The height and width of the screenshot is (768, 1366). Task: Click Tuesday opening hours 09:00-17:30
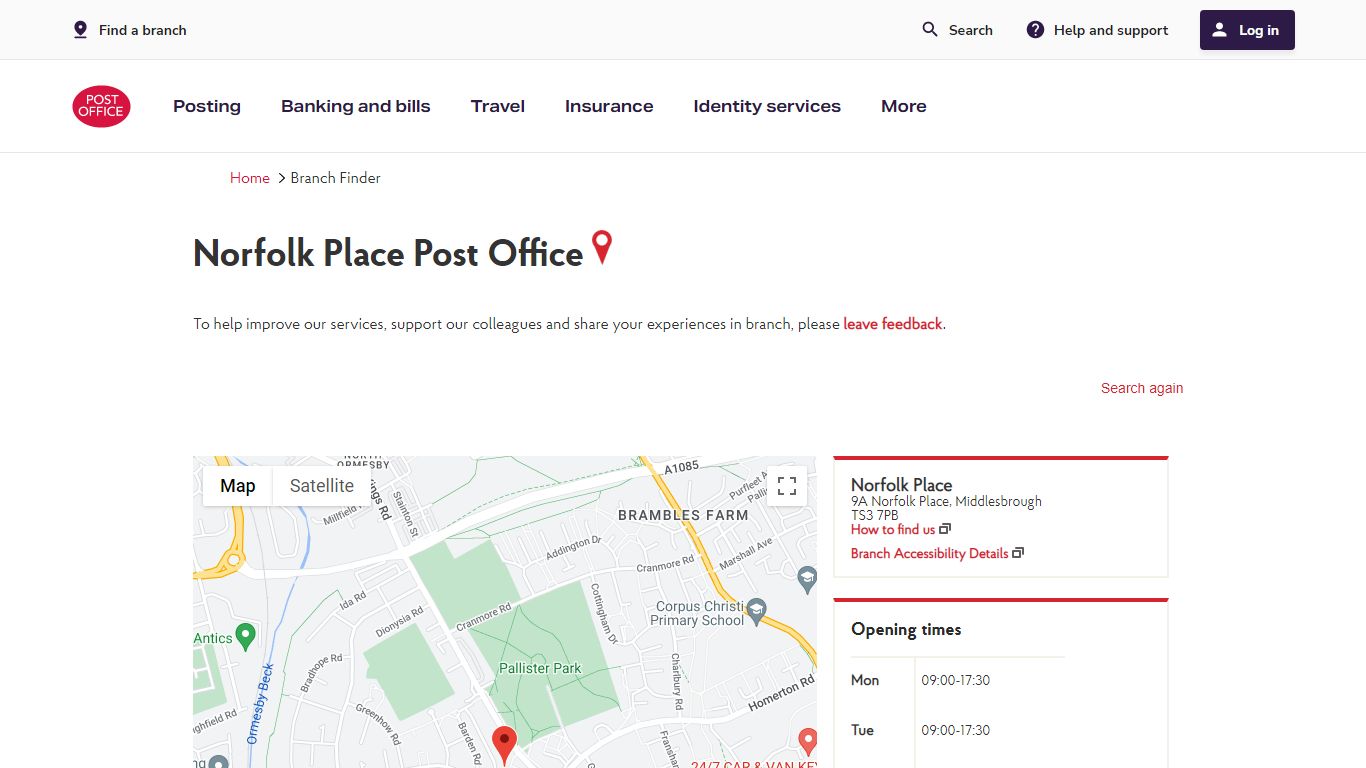[x=956, y=730]
